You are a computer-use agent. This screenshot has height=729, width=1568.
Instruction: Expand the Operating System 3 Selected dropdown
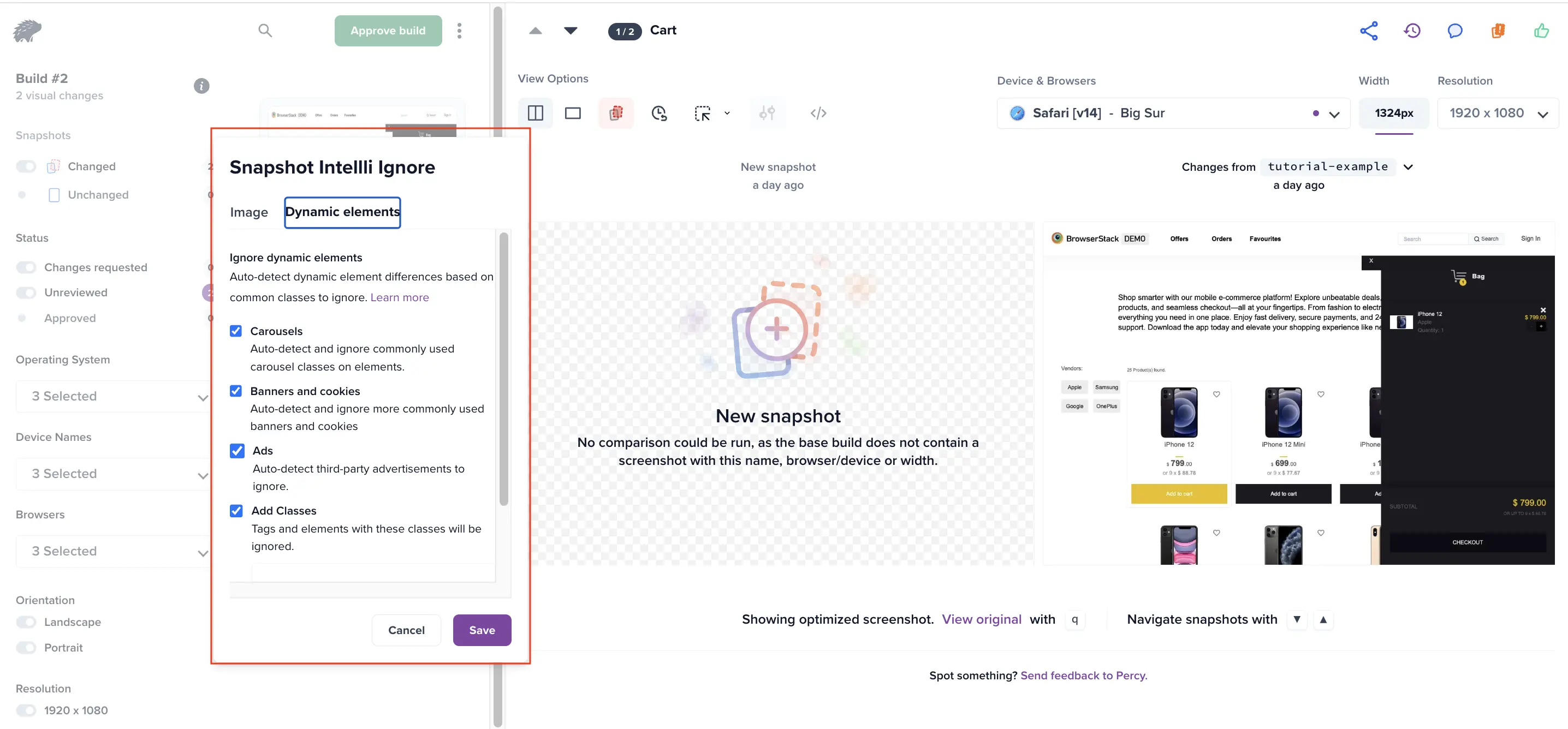coord(112,396)
